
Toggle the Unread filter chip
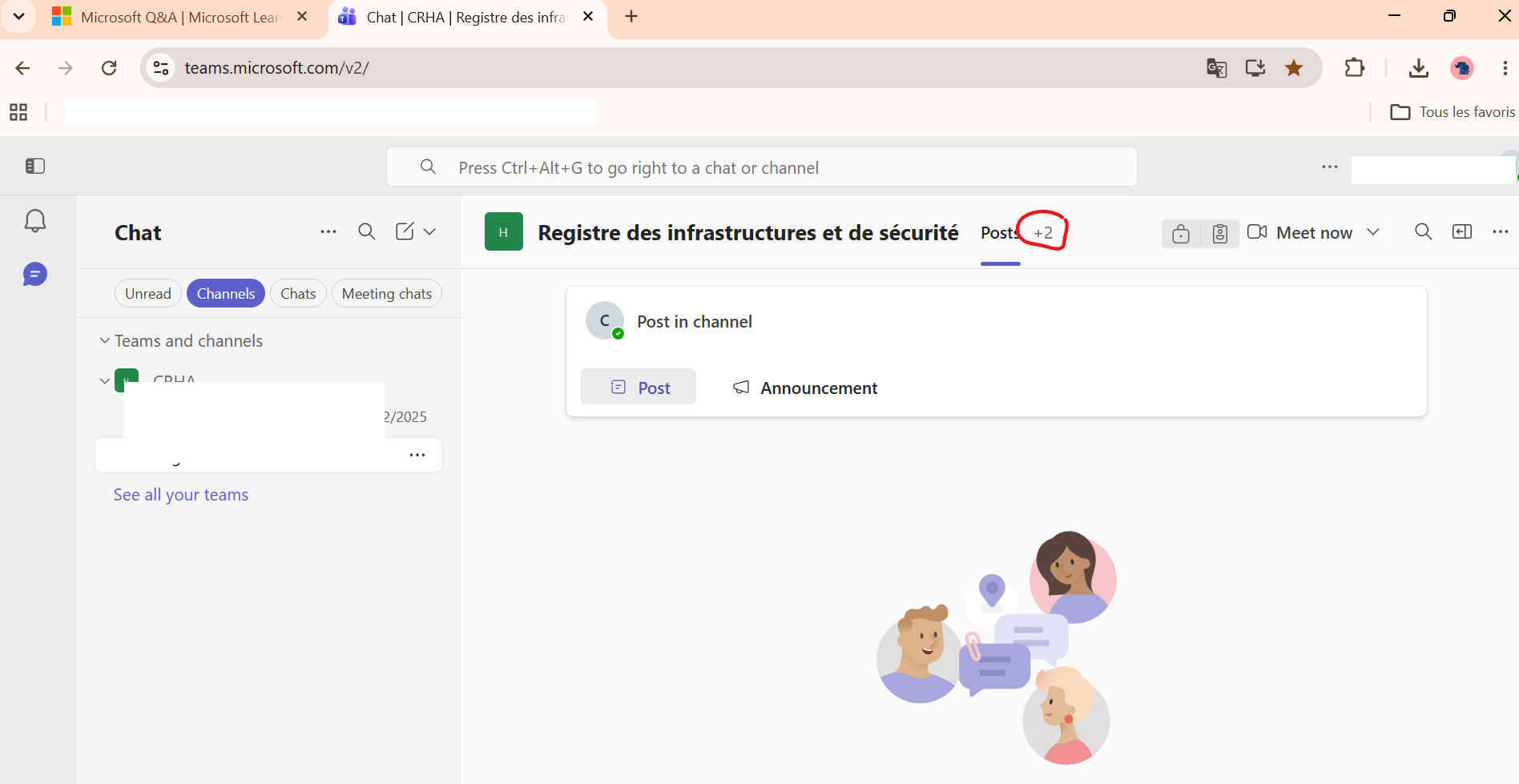click(148, 294)
